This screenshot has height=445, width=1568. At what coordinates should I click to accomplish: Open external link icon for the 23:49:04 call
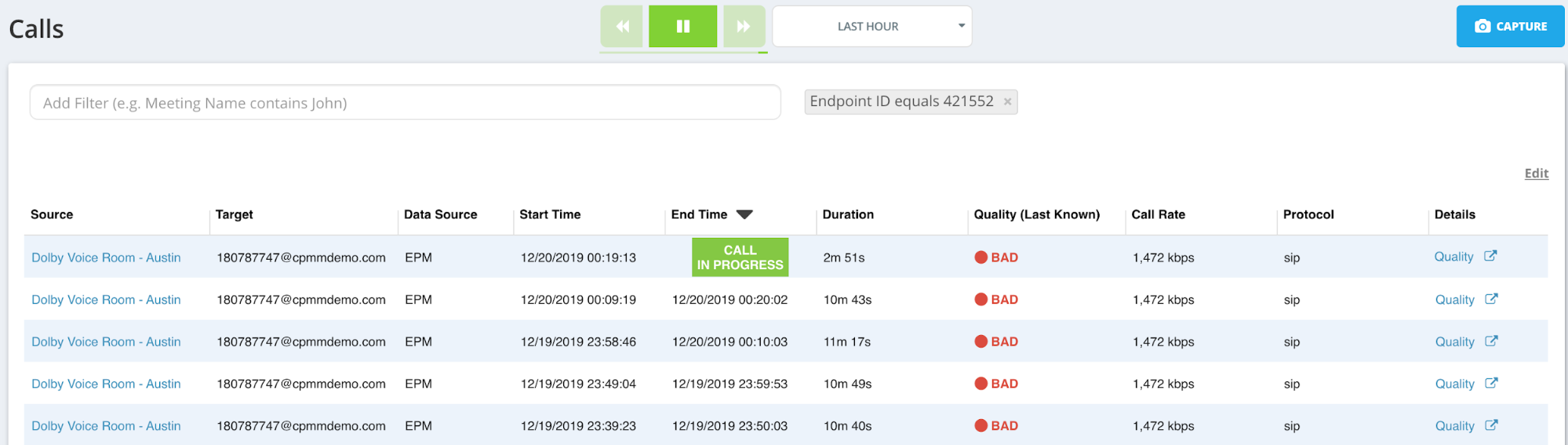pos(1491,383)
